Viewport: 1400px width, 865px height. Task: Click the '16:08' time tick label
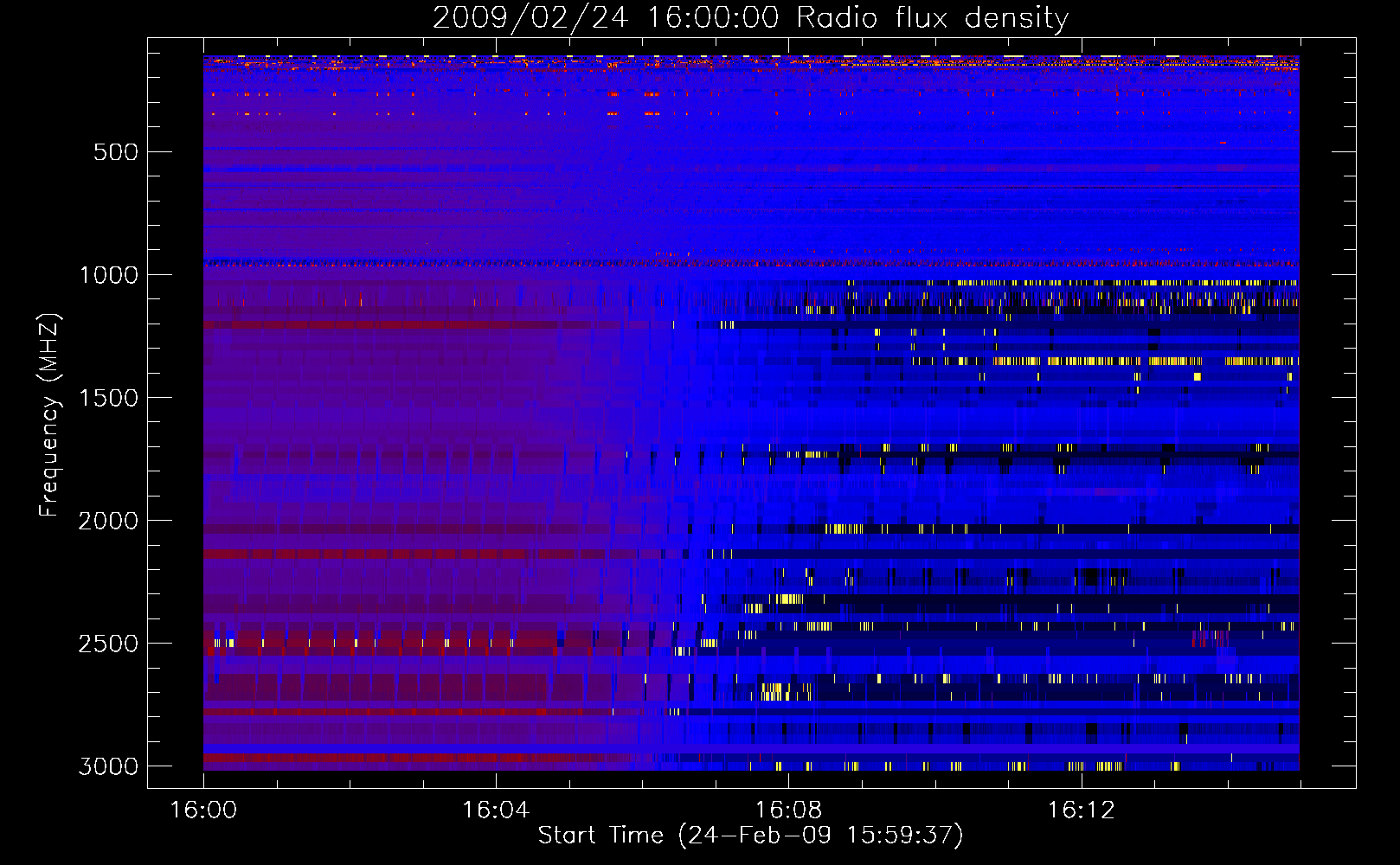[788, 810]
